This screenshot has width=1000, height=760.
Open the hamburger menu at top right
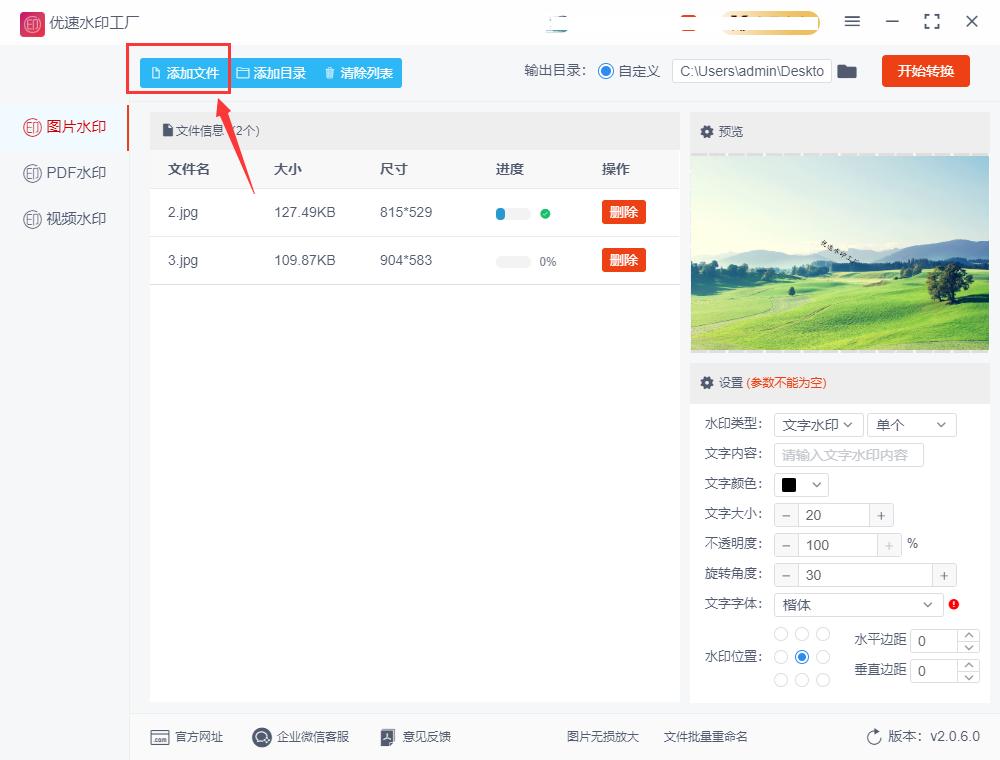853,21
